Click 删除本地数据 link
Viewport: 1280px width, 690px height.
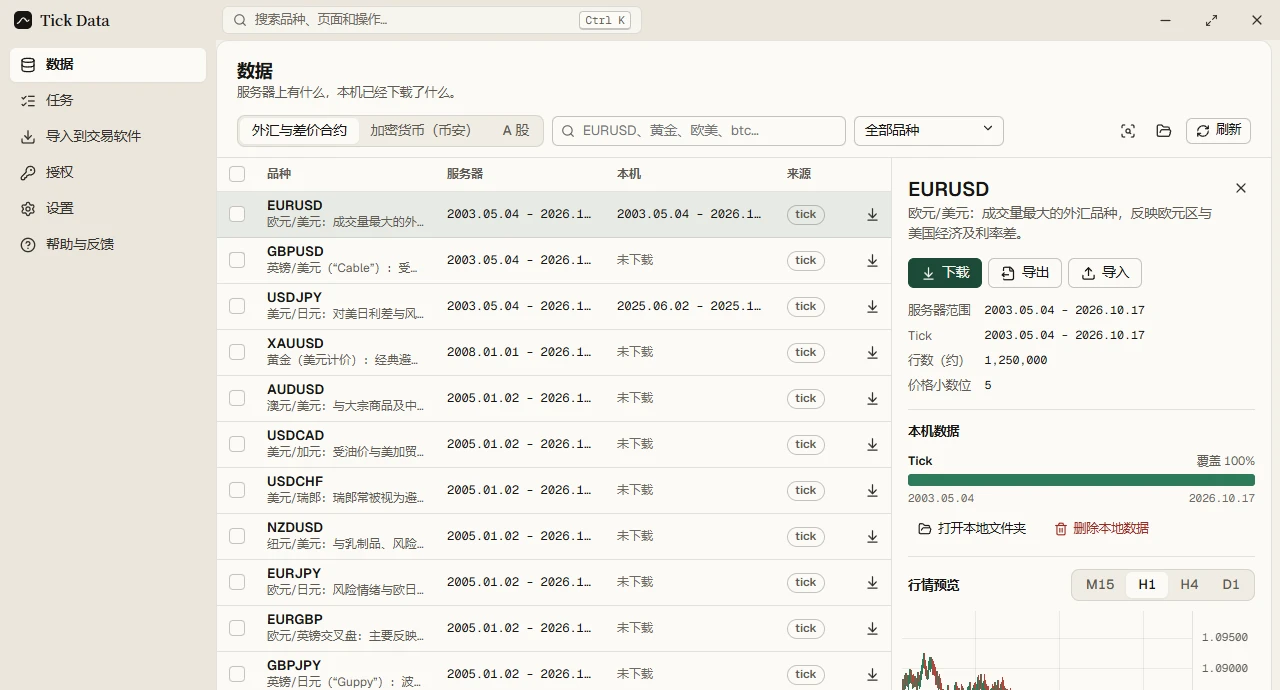tap(1101, 528)
